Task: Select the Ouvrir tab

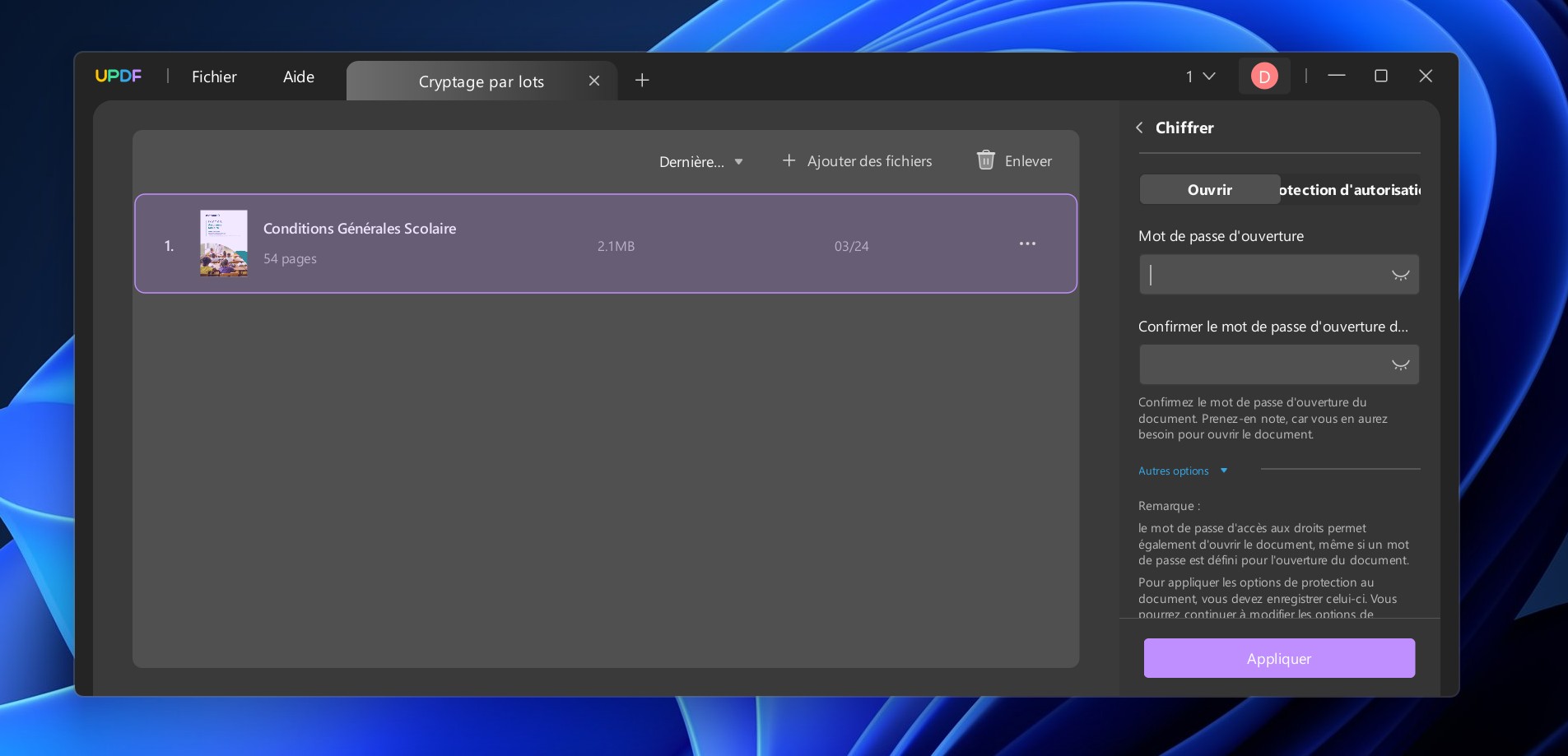Action: (1209, 190)
